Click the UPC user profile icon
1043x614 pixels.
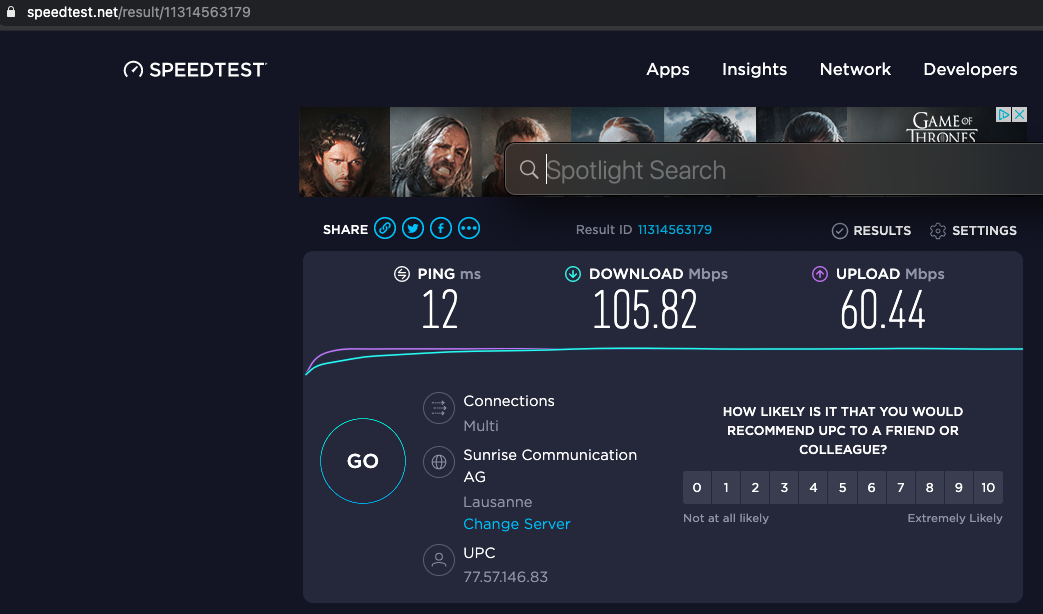[x=438, y=560]
